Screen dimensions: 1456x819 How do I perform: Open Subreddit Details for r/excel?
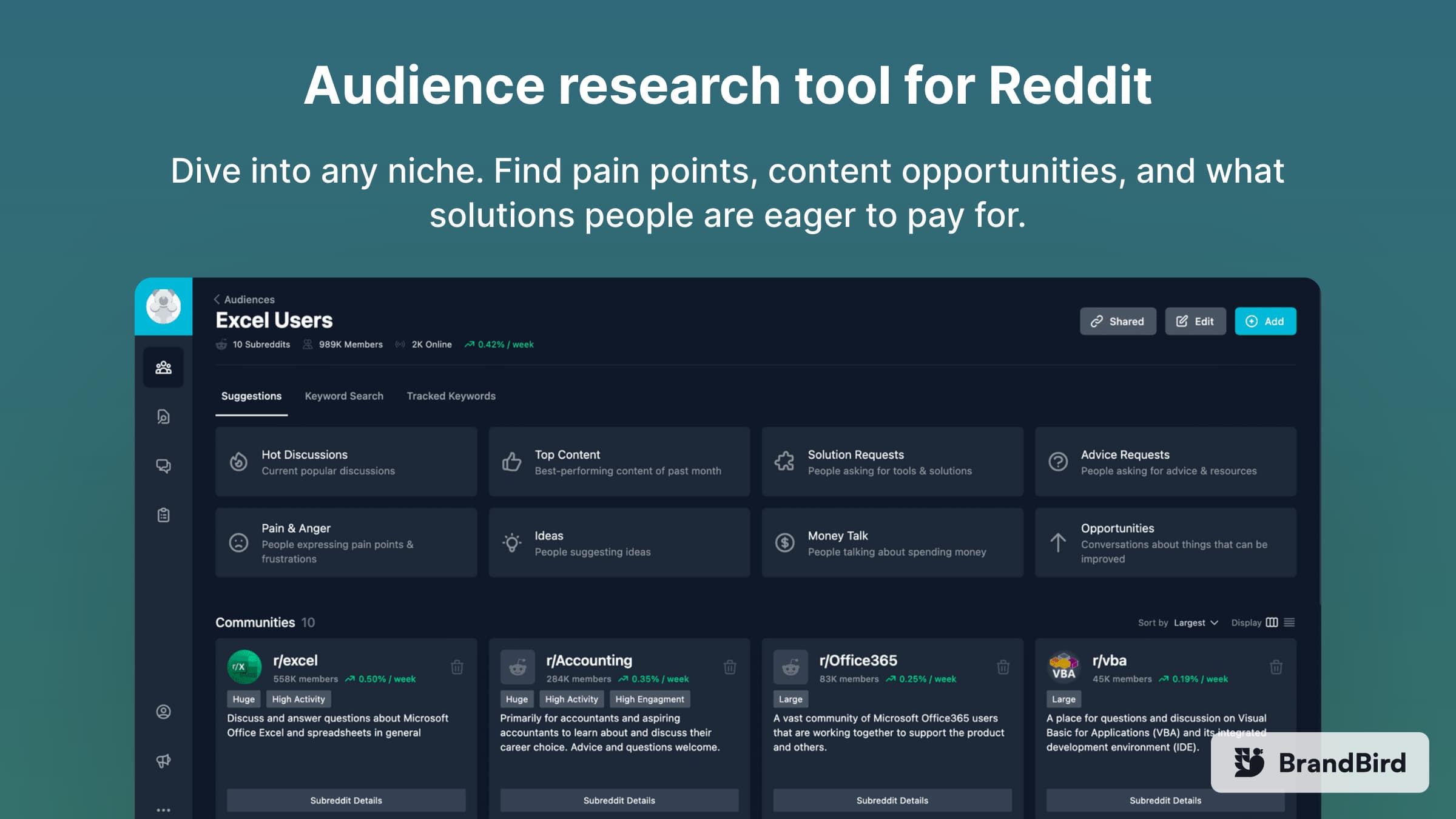pos(346,800)
